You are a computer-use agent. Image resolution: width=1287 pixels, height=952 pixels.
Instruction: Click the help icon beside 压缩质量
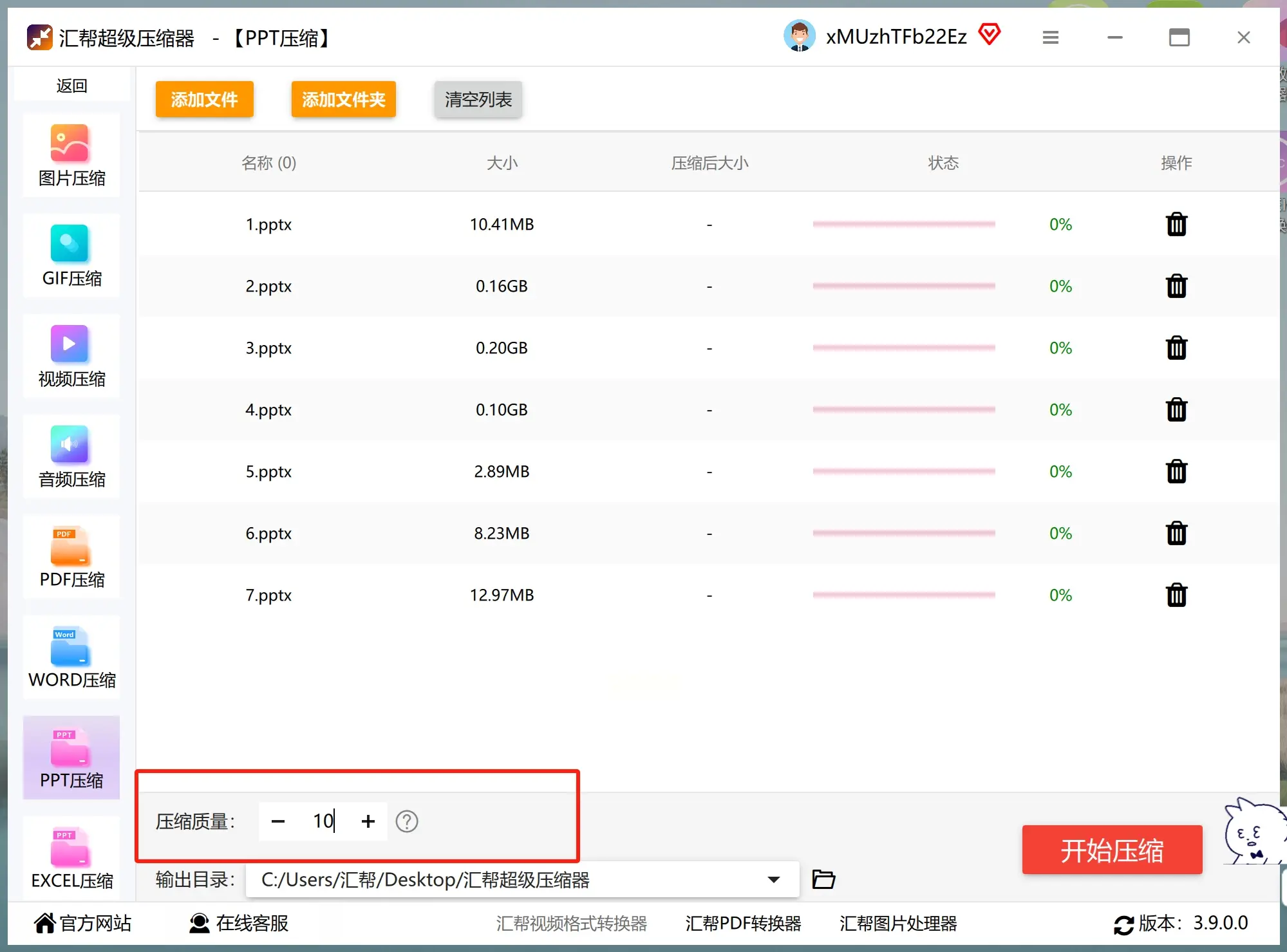407,821
